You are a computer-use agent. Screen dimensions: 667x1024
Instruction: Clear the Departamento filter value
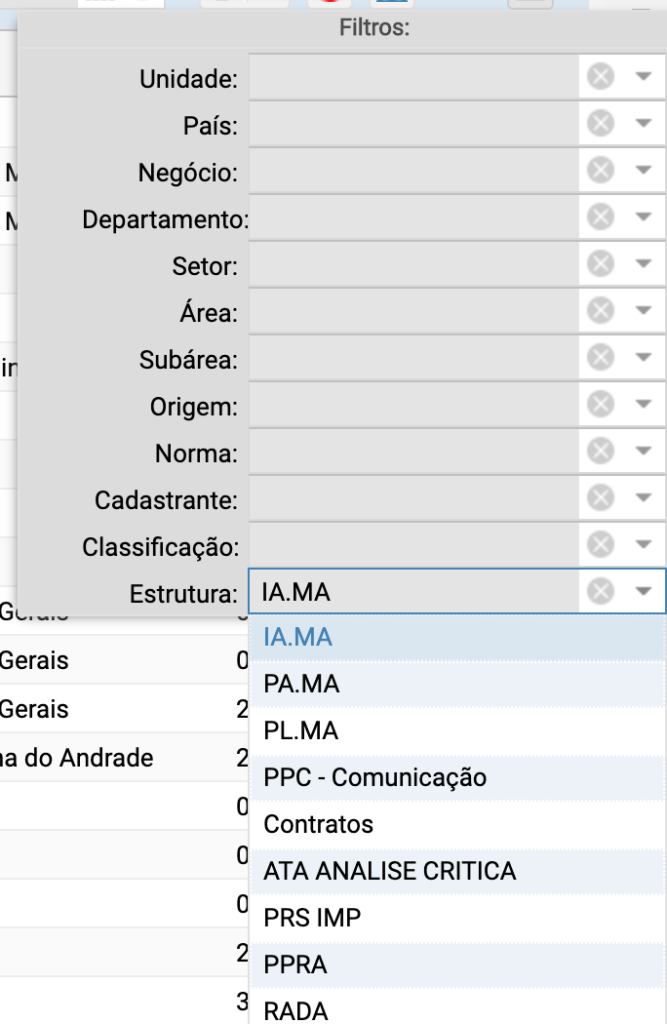(x=600, y=217)
